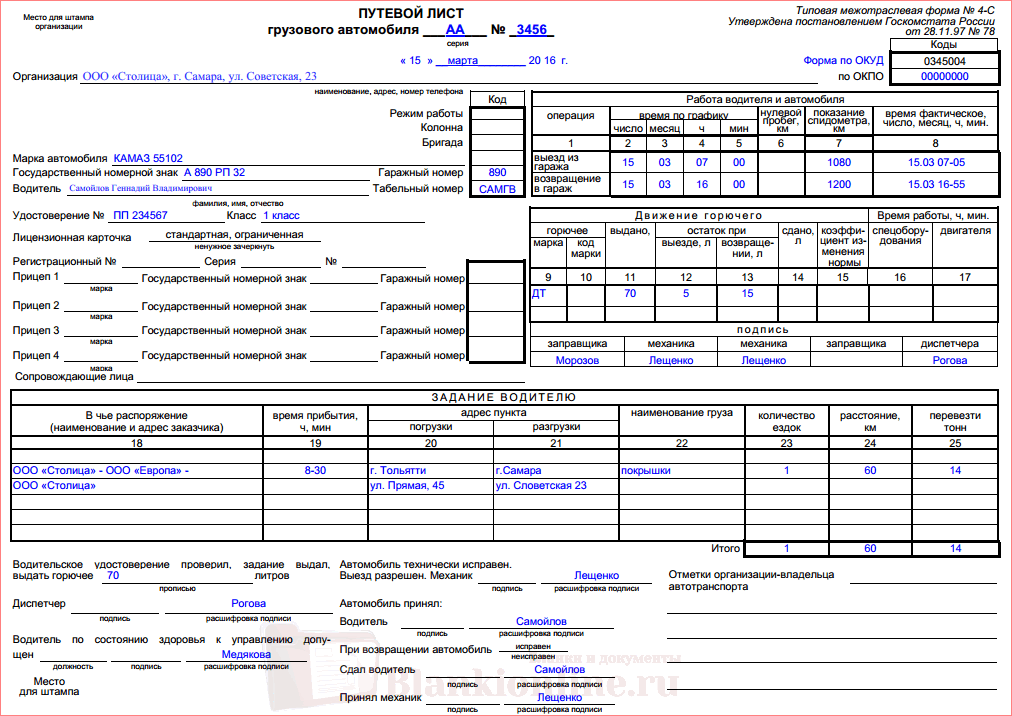This screenshot has width=1012, height=716.
Task: Click fuel litres "70" after "выдать горючее"
Action: pos(113,575)
